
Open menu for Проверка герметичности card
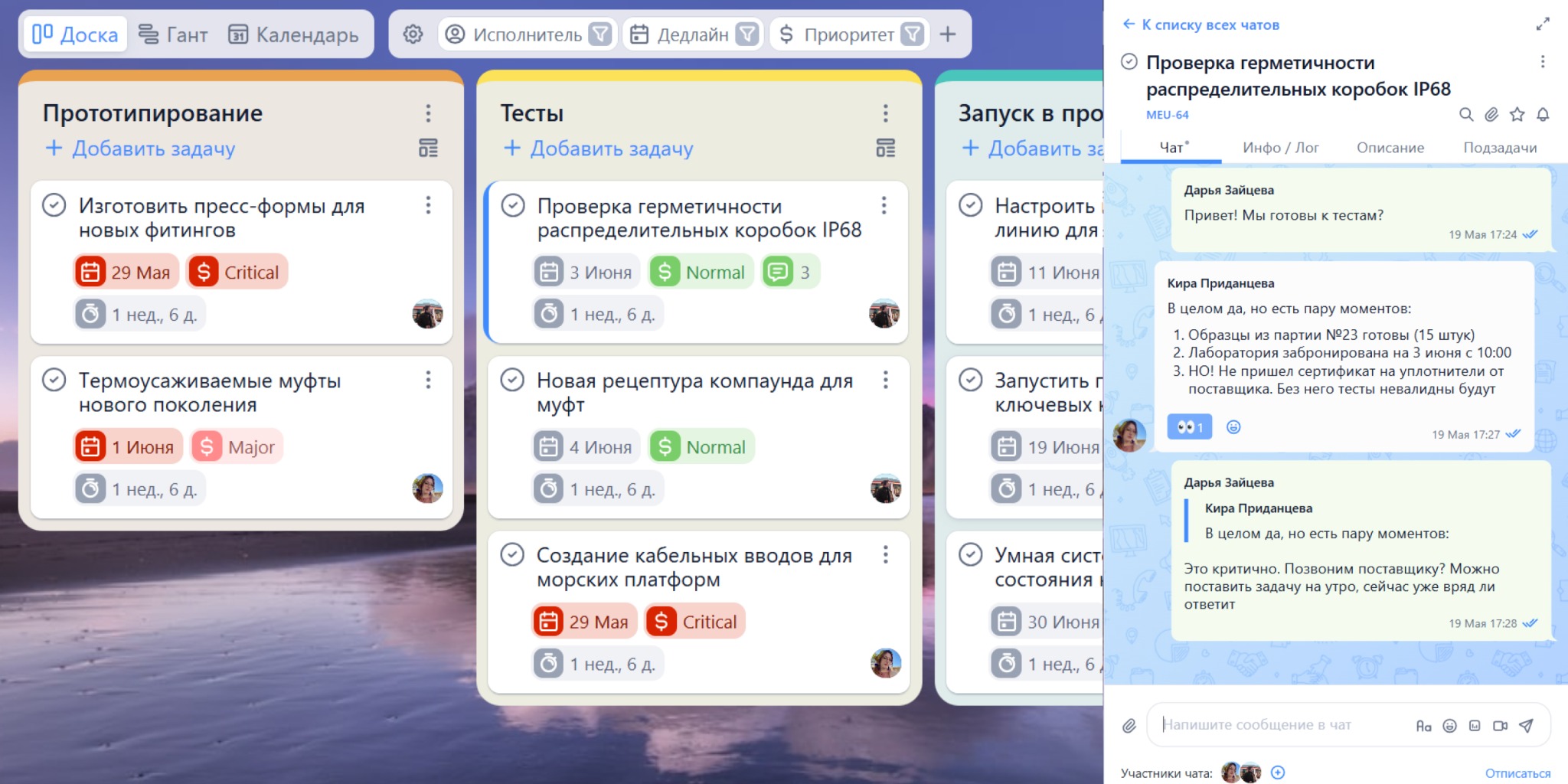pos(884,205)
